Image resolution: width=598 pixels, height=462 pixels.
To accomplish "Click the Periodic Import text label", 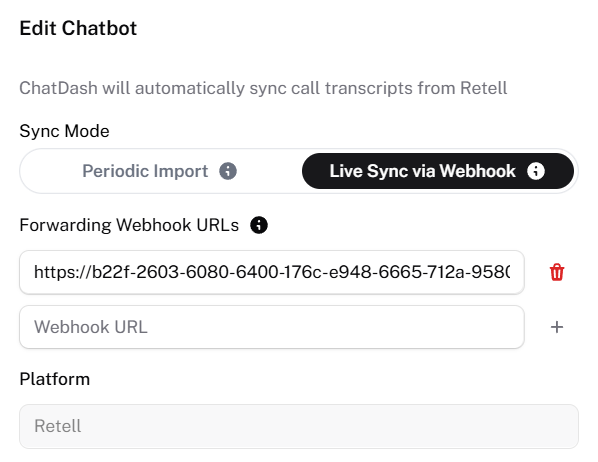I will coord(145,171).
